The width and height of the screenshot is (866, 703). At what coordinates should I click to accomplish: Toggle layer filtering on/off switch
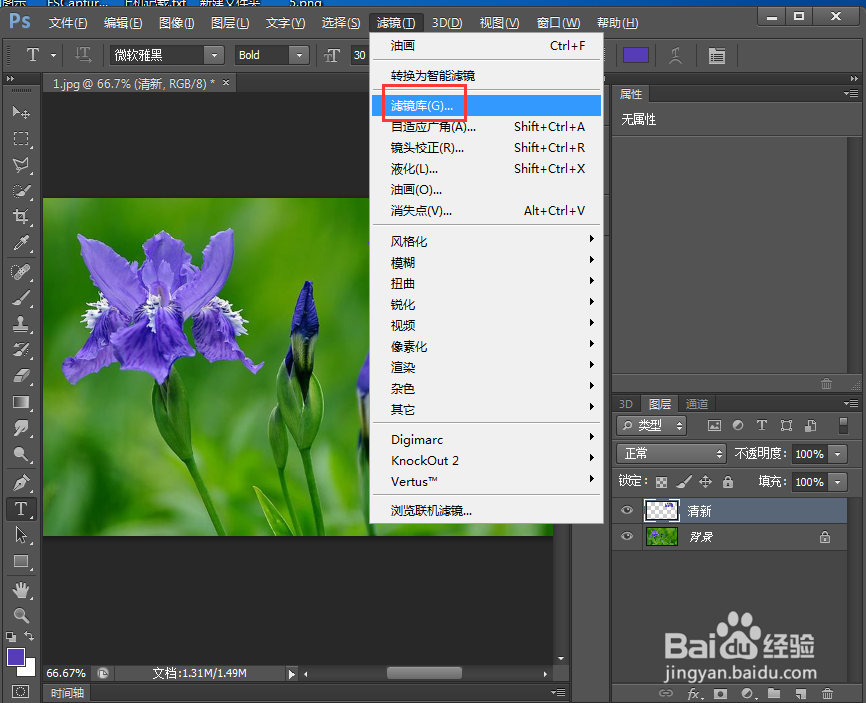coord(843,425)
